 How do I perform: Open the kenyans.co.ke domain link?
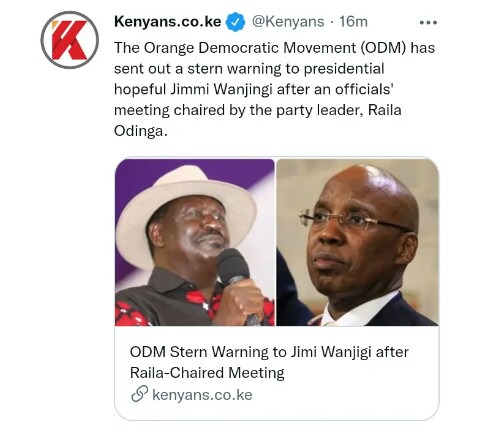pyautogui.click(x=202, y=395)
